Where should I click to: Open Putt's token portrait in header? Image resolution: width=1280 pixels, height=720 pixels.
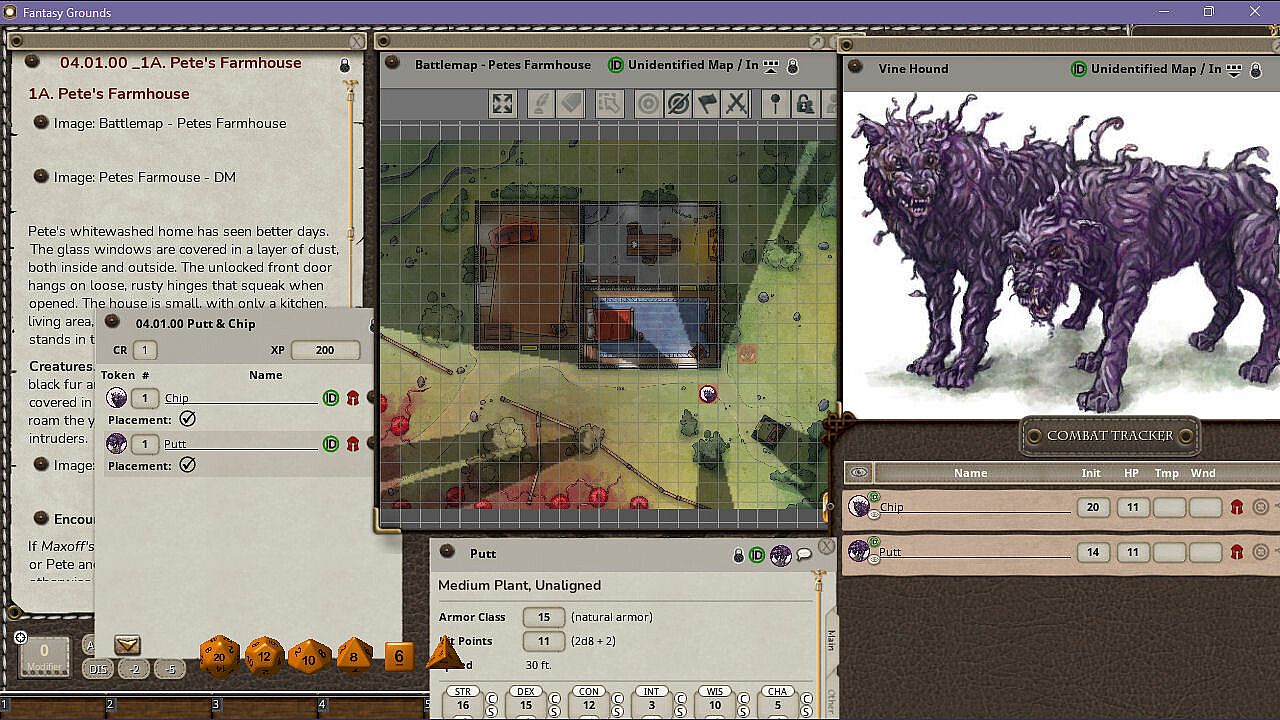pos(781,555)
